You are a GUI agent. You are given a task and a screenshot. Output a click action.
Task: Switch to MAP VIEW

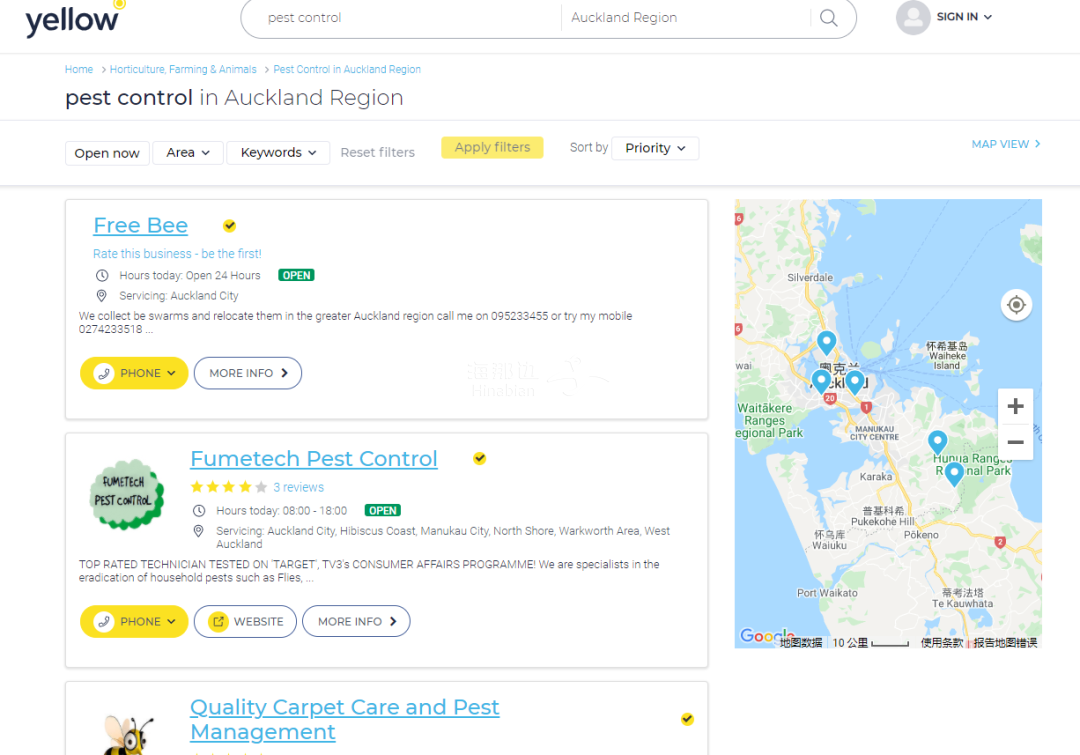click(x=1005, y=144)
